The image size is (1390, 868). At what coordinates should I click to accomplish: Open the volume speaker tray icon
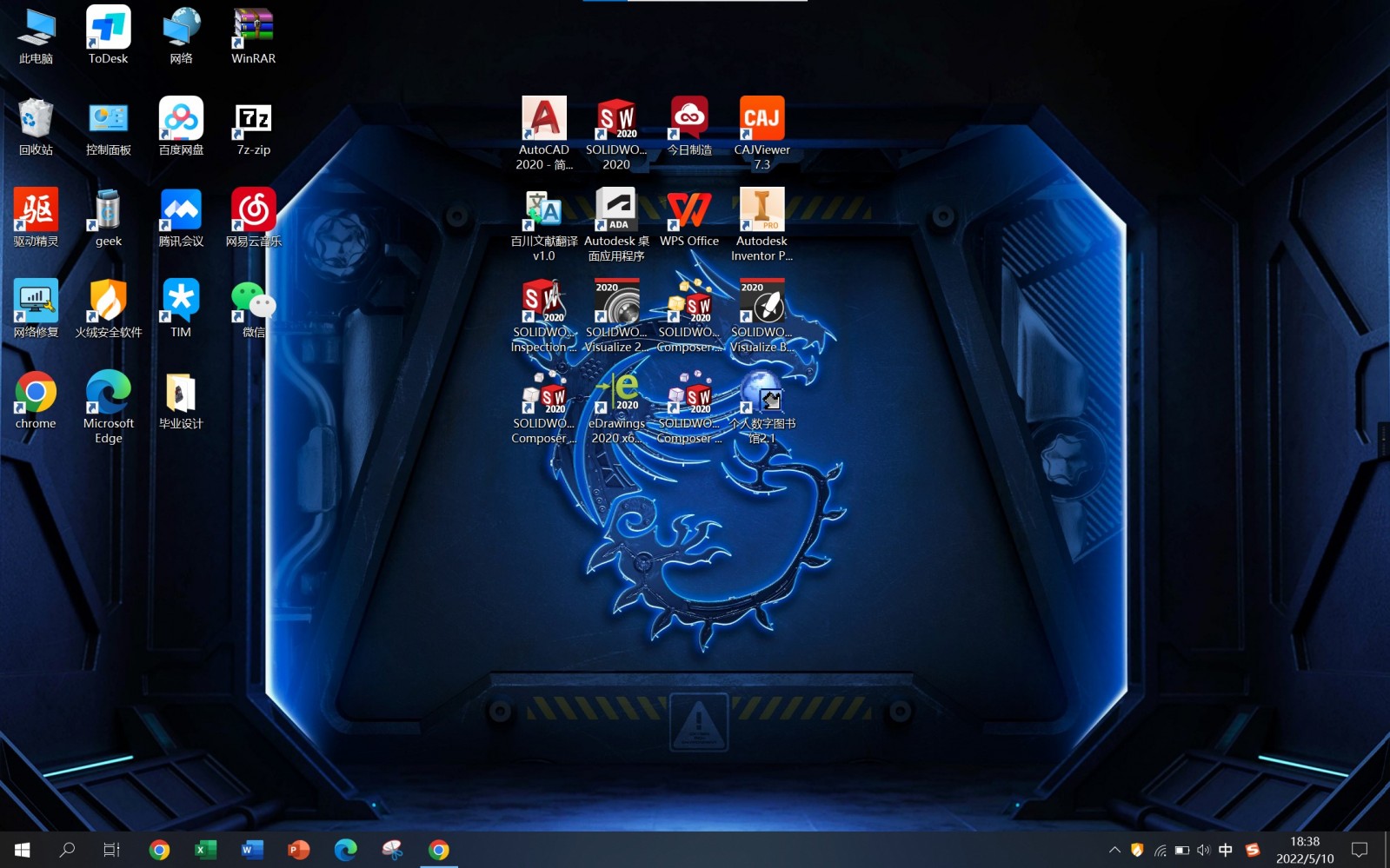(x=1204, y=850)
